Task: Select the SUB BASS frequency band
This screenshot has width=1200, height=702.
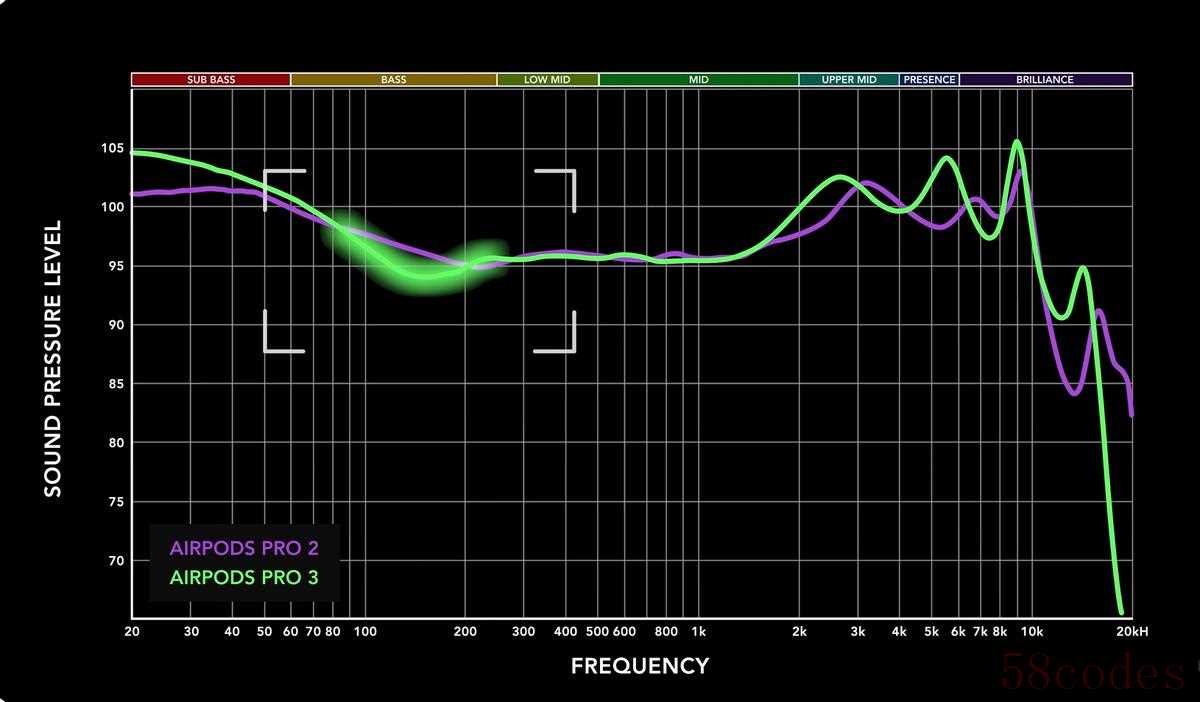Action: 210,80
